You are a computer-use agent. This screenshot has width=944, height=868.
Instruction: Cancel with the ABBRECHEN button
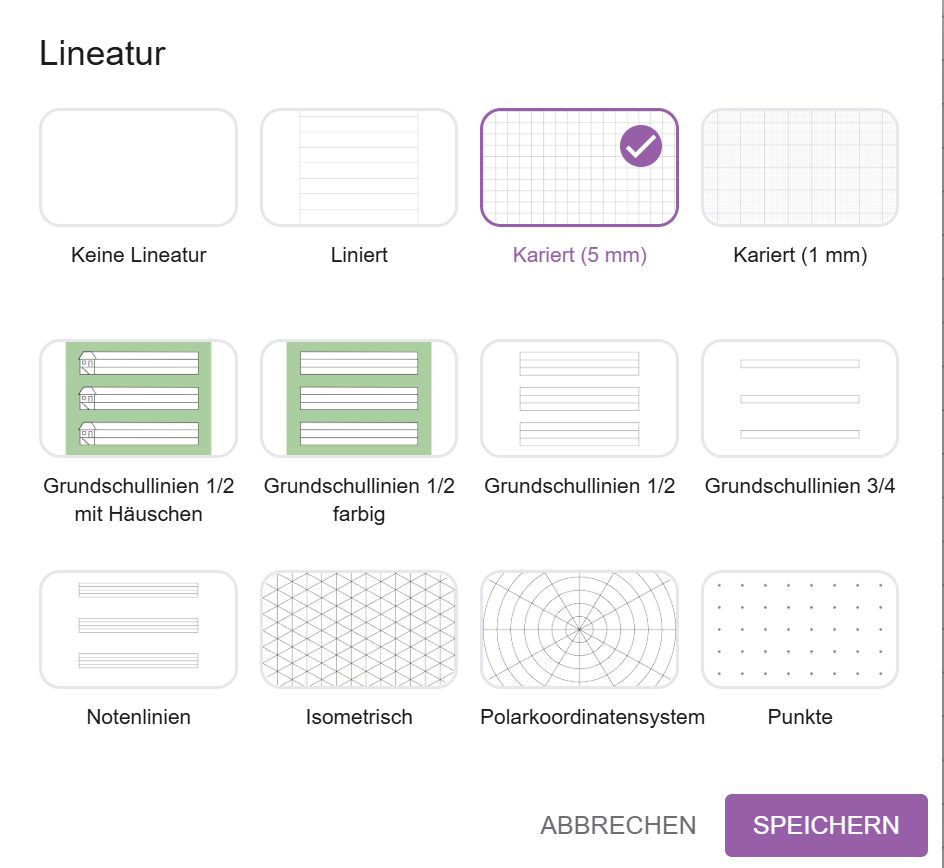point(618,825)
